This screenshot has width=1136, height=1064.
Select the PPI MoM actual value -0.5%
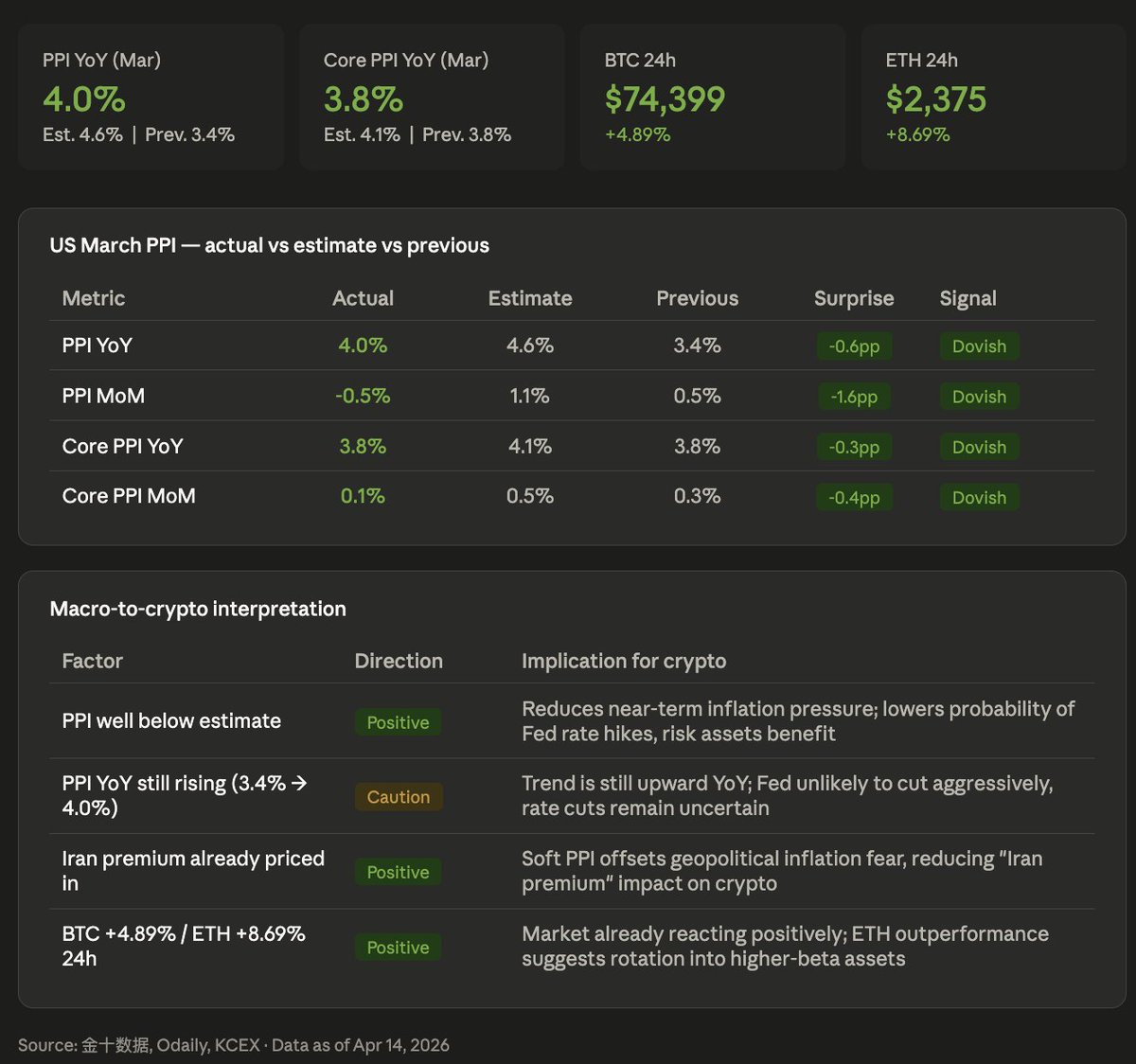[x=363, y=396]
